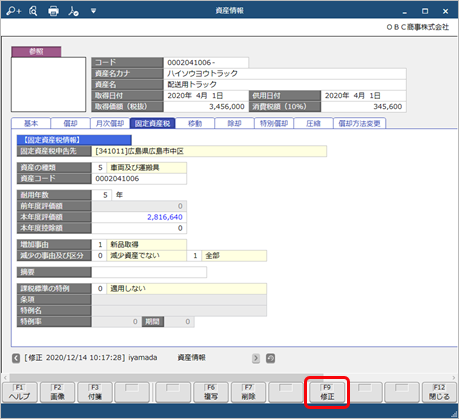Click the search magnifier icon in title bar
Image resolution: width=459 pixels, height=419 pixels.
coord(33,11)
